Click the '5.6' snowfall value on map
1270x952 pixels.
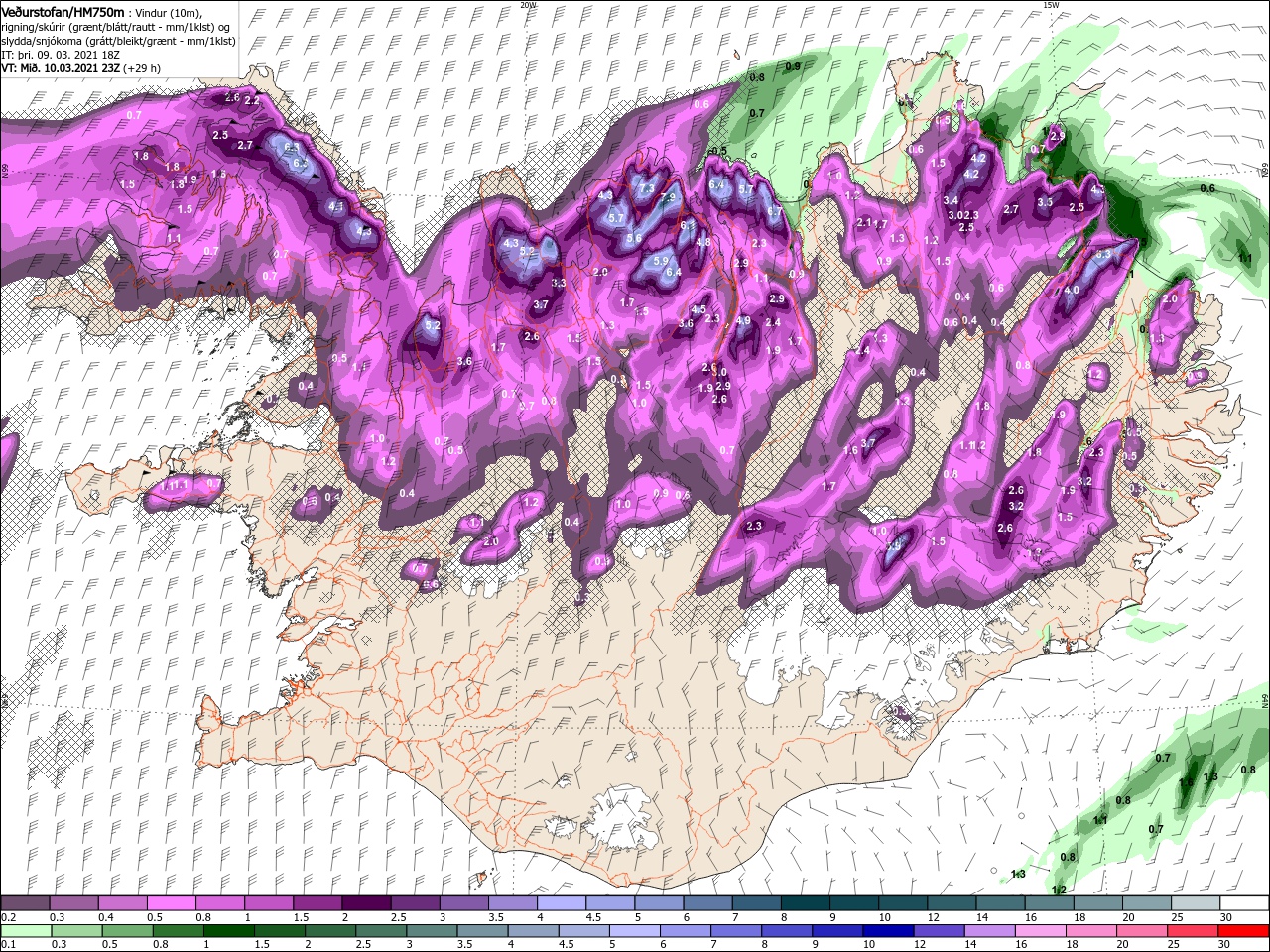(x=634, y=238)
